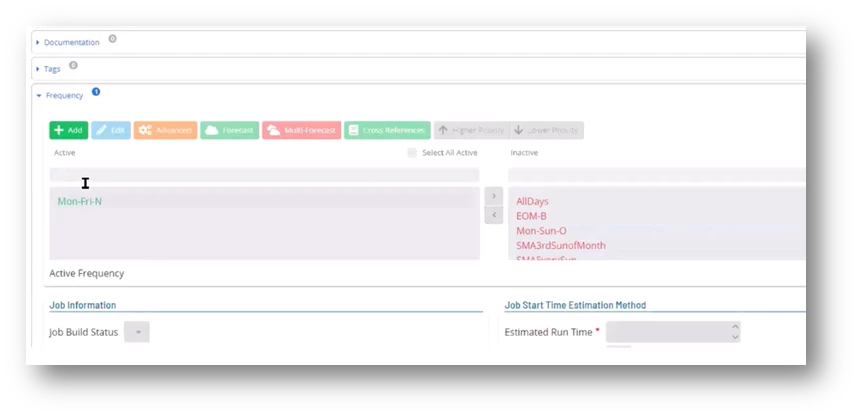This screenshot has width=858, height=417.
Task: Toggle Select All Active checkbox
Action: coord(412,153)
